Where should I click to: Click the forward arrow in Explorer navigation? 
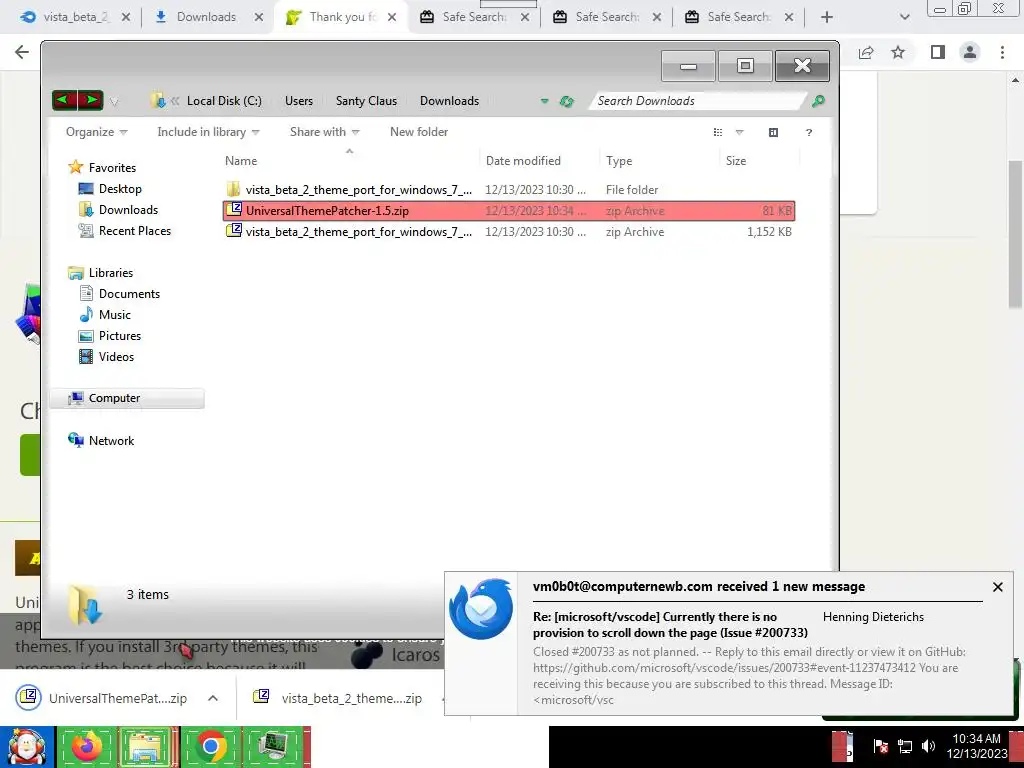[91, 100]
